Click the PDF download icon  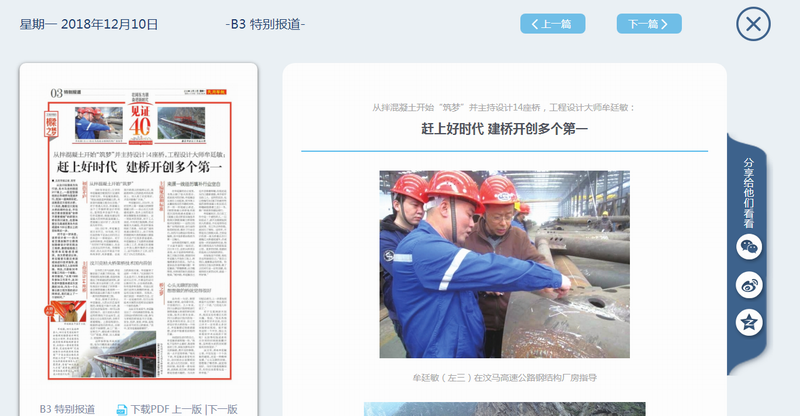(x=122, y=409)
